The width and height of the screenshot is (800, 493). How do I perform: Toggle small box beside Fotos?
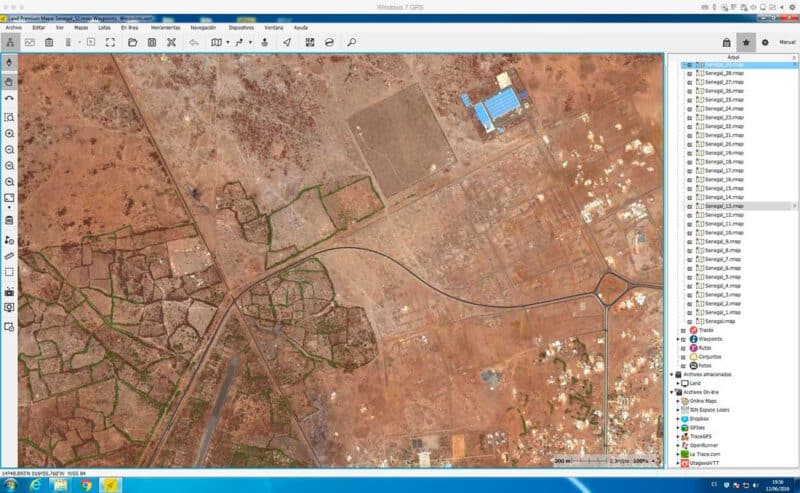(x=683, y=366)
